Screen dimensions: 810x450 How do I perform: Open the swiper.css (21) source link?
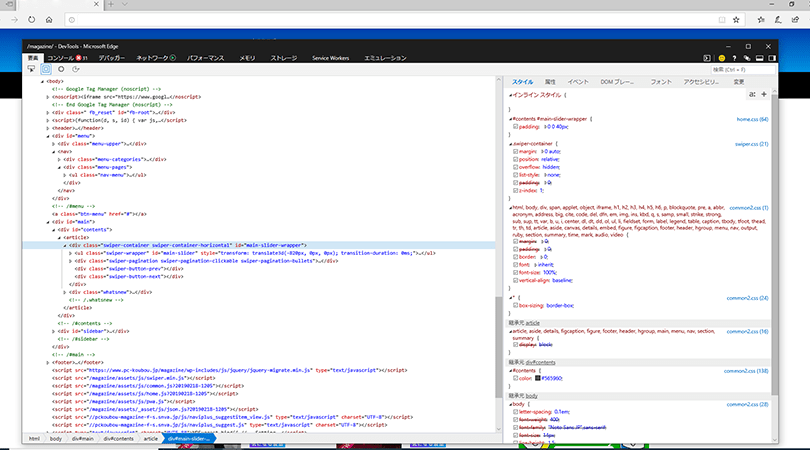coord(750,144)
